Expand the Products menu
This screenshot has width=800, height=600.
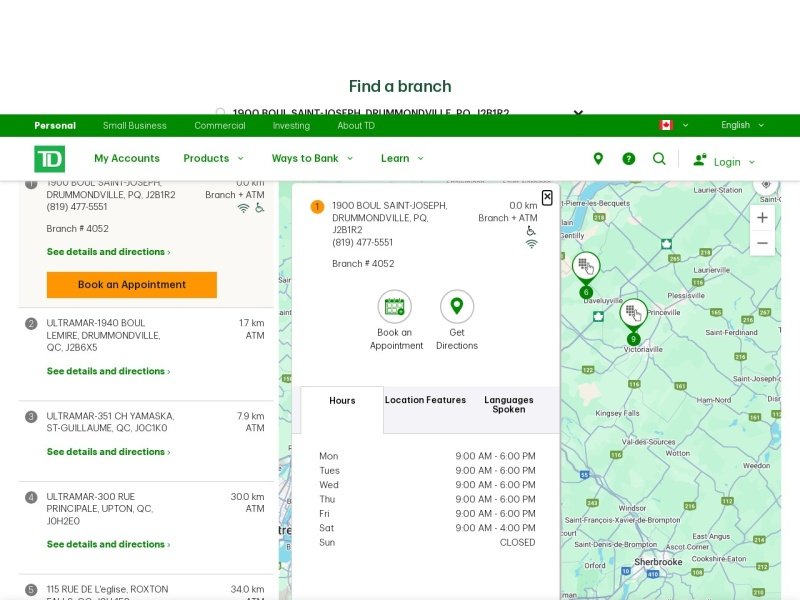[x=213, y=158]
